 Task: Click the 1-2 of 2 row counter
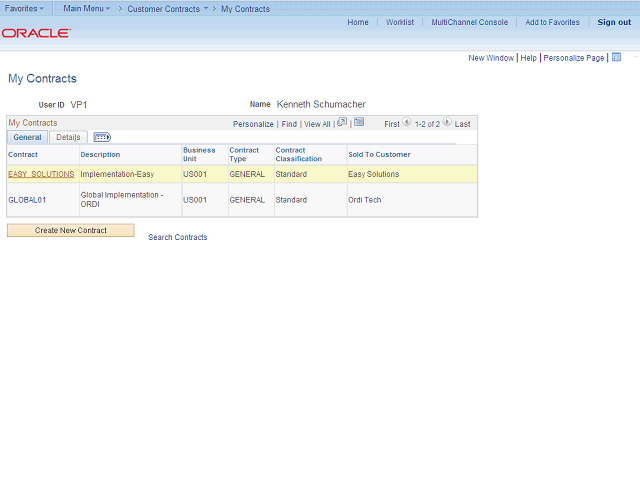(x=427, y=124)
